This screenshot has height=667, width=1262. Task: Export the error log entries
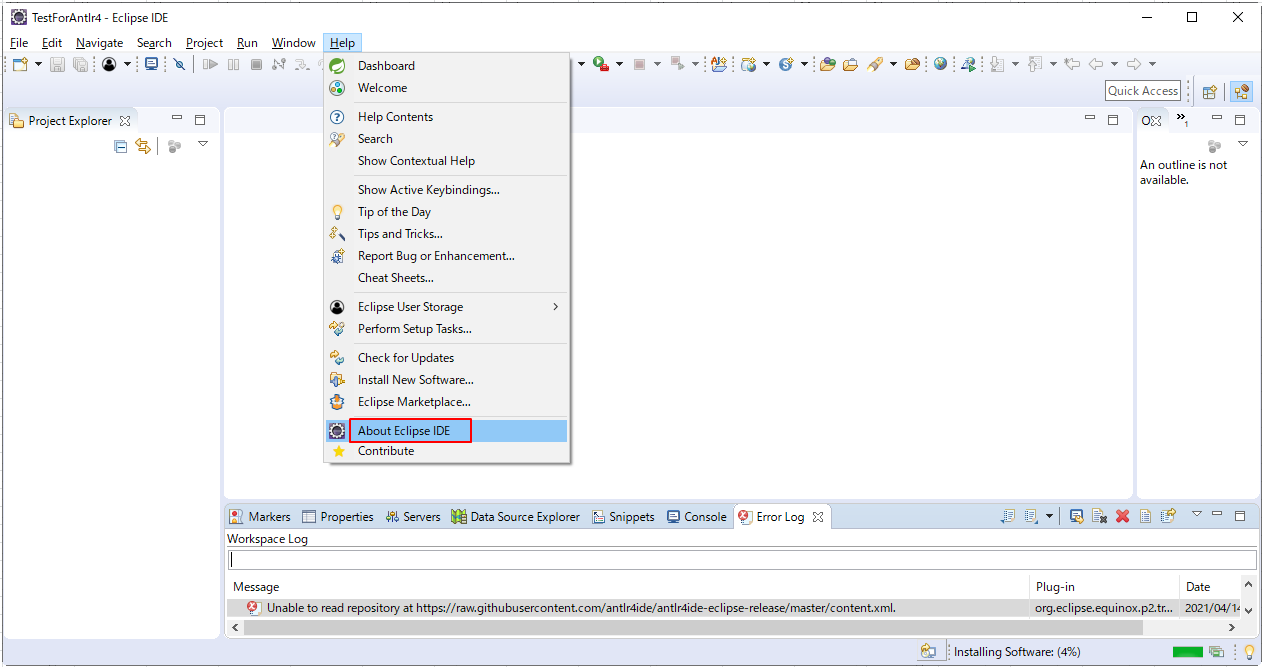click(1168, 516)
